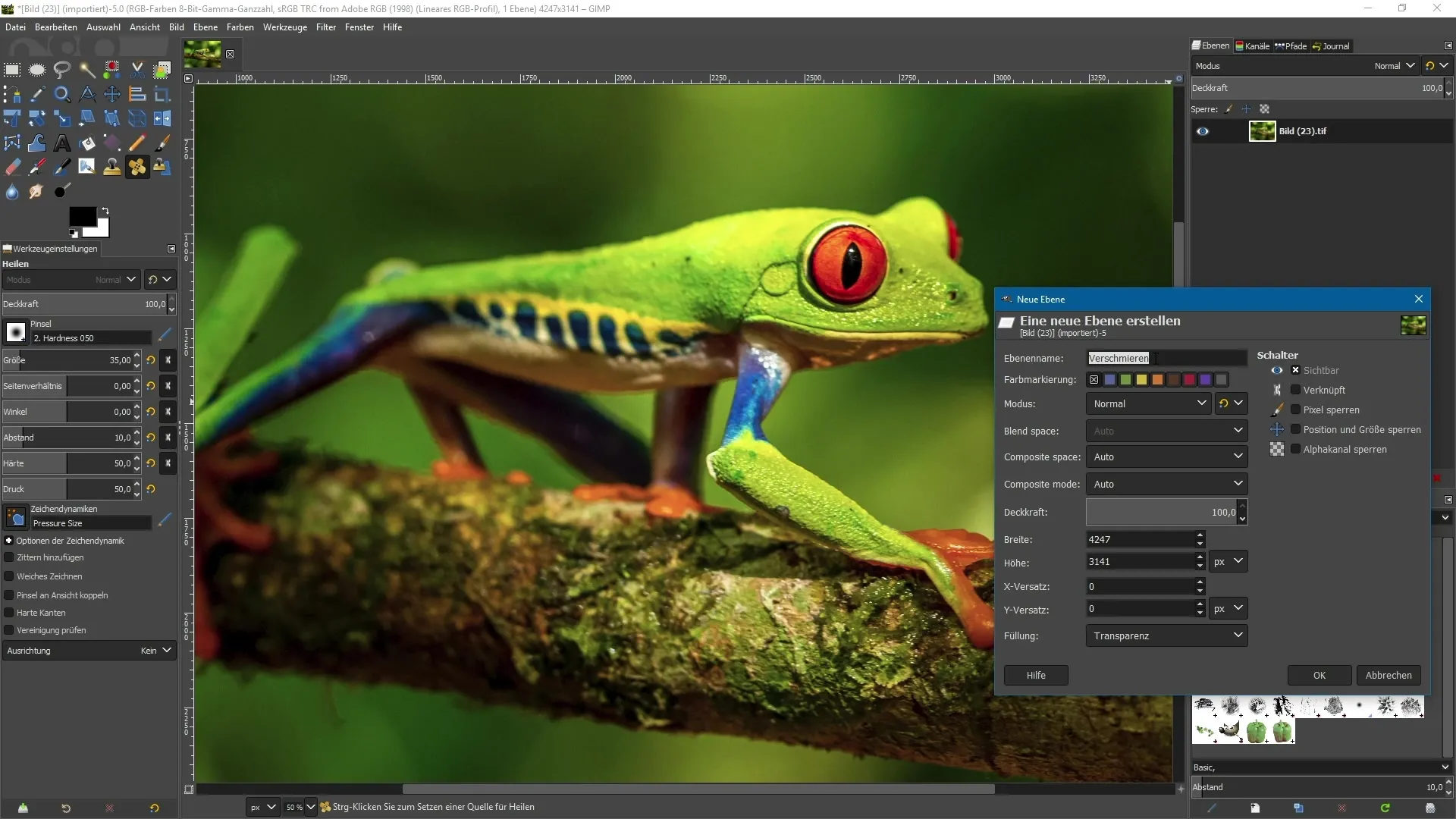Enable Verknüpft checkbox
Screen dimensions: 1456x819
[x=1295, y=390]
